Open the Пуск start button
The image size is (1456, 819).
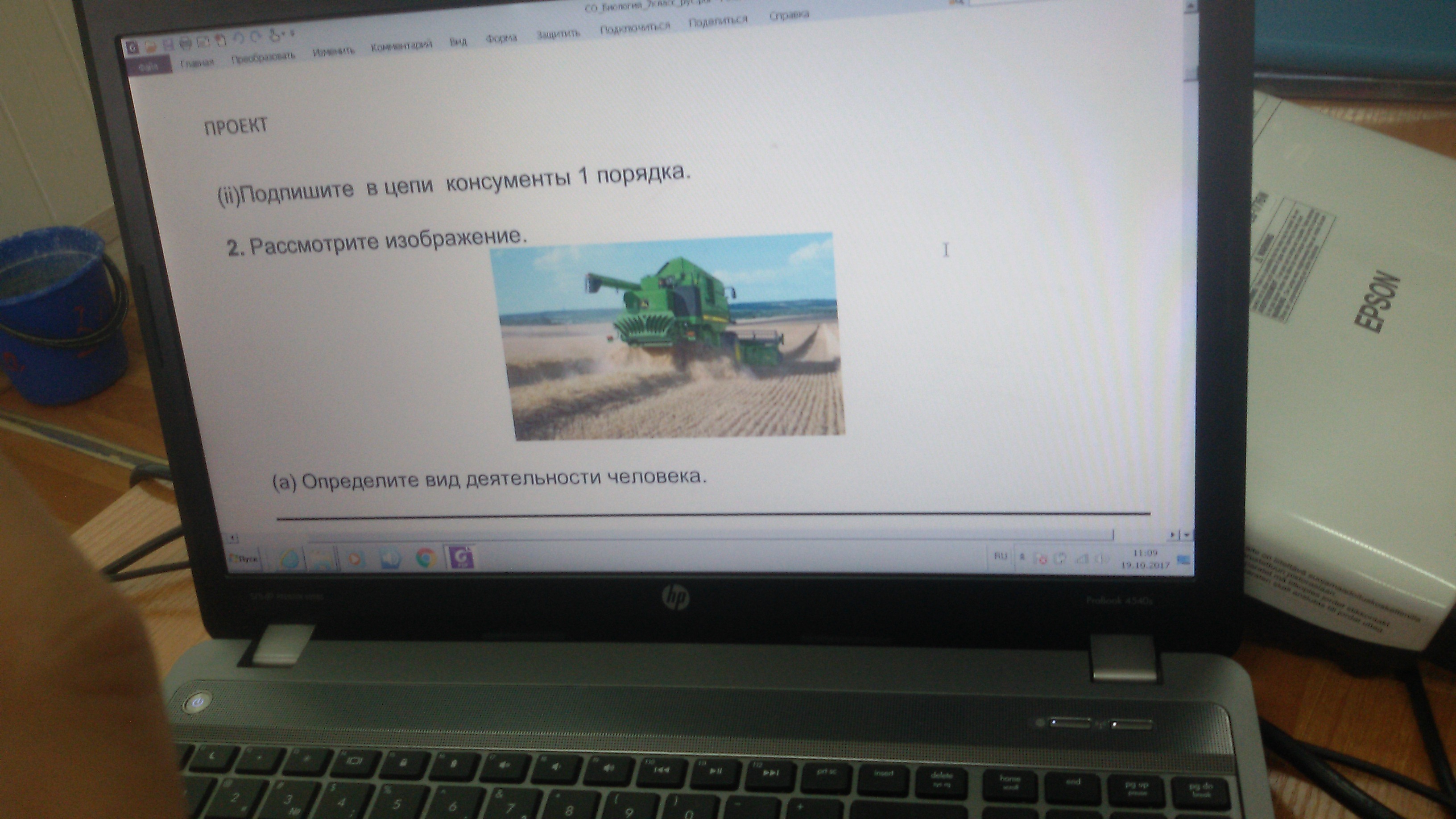(244, 559)
